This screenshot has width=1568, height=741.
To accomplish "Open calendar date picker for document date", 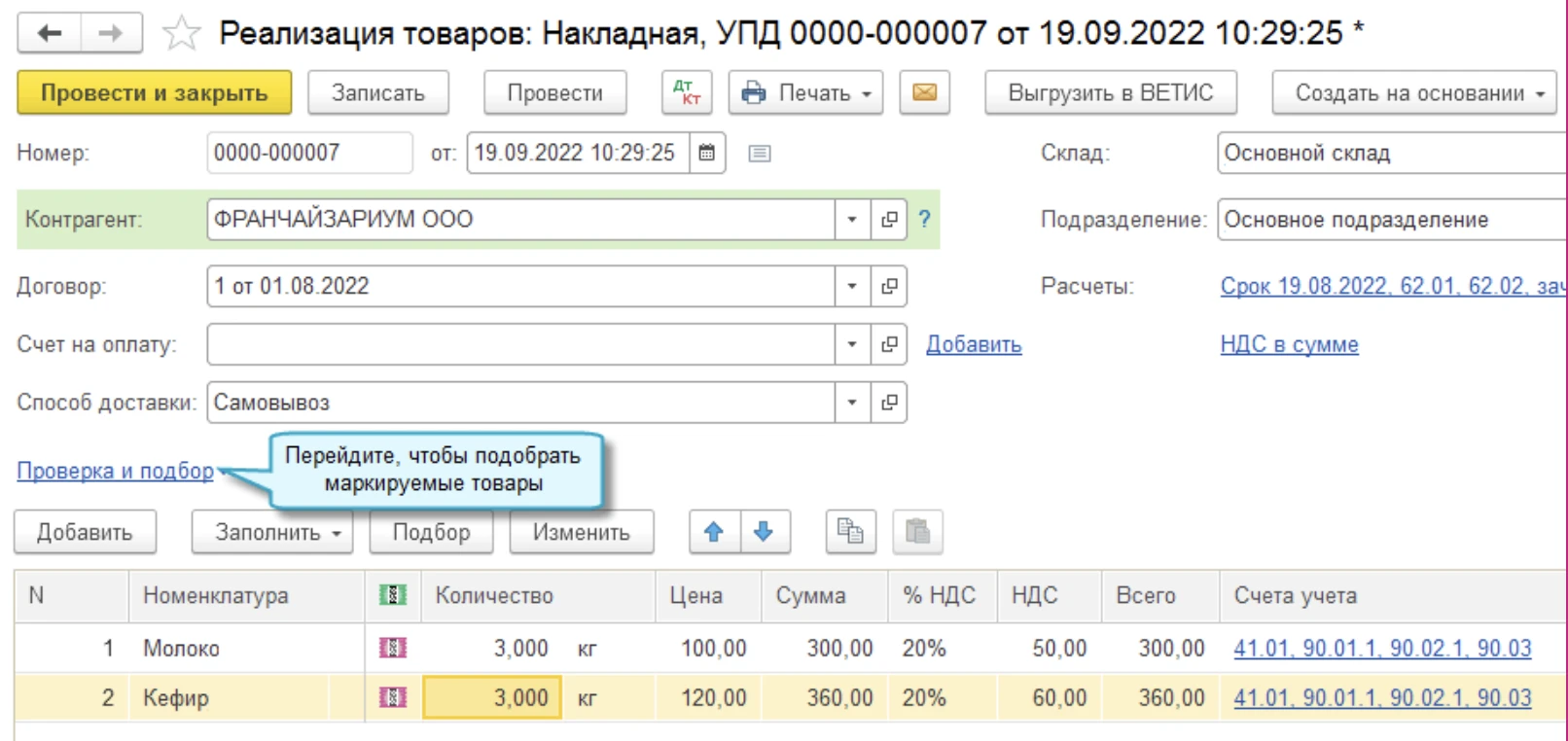I will point(707,153).
